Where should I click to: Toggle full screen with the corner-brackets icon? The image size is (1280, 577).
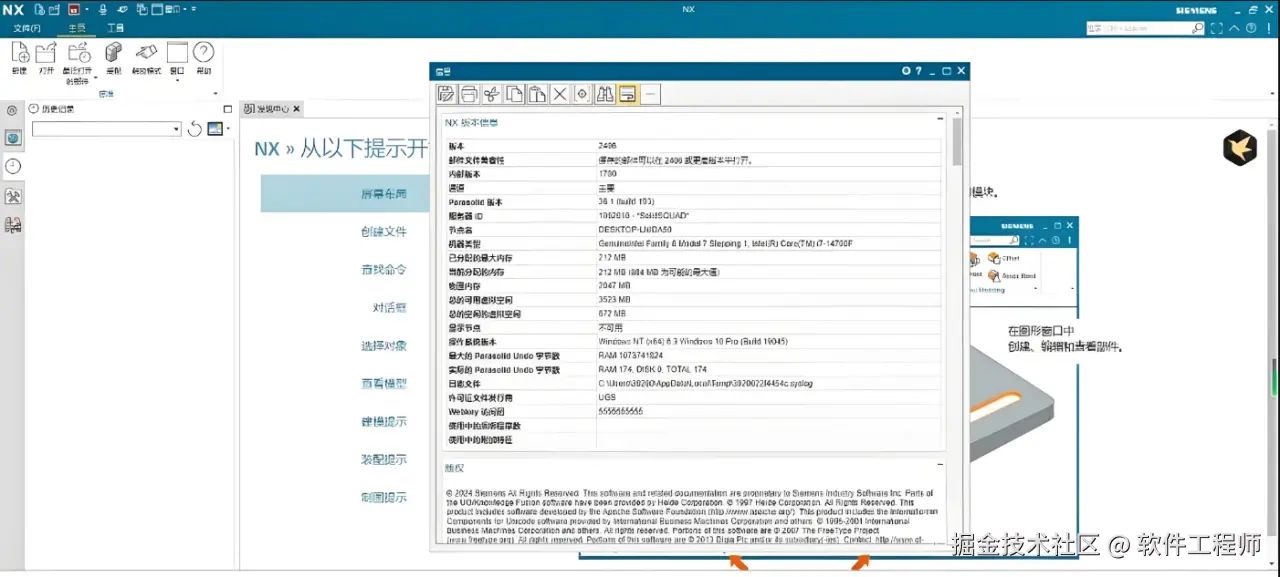pyautogui.click(x=1217, y=29)
